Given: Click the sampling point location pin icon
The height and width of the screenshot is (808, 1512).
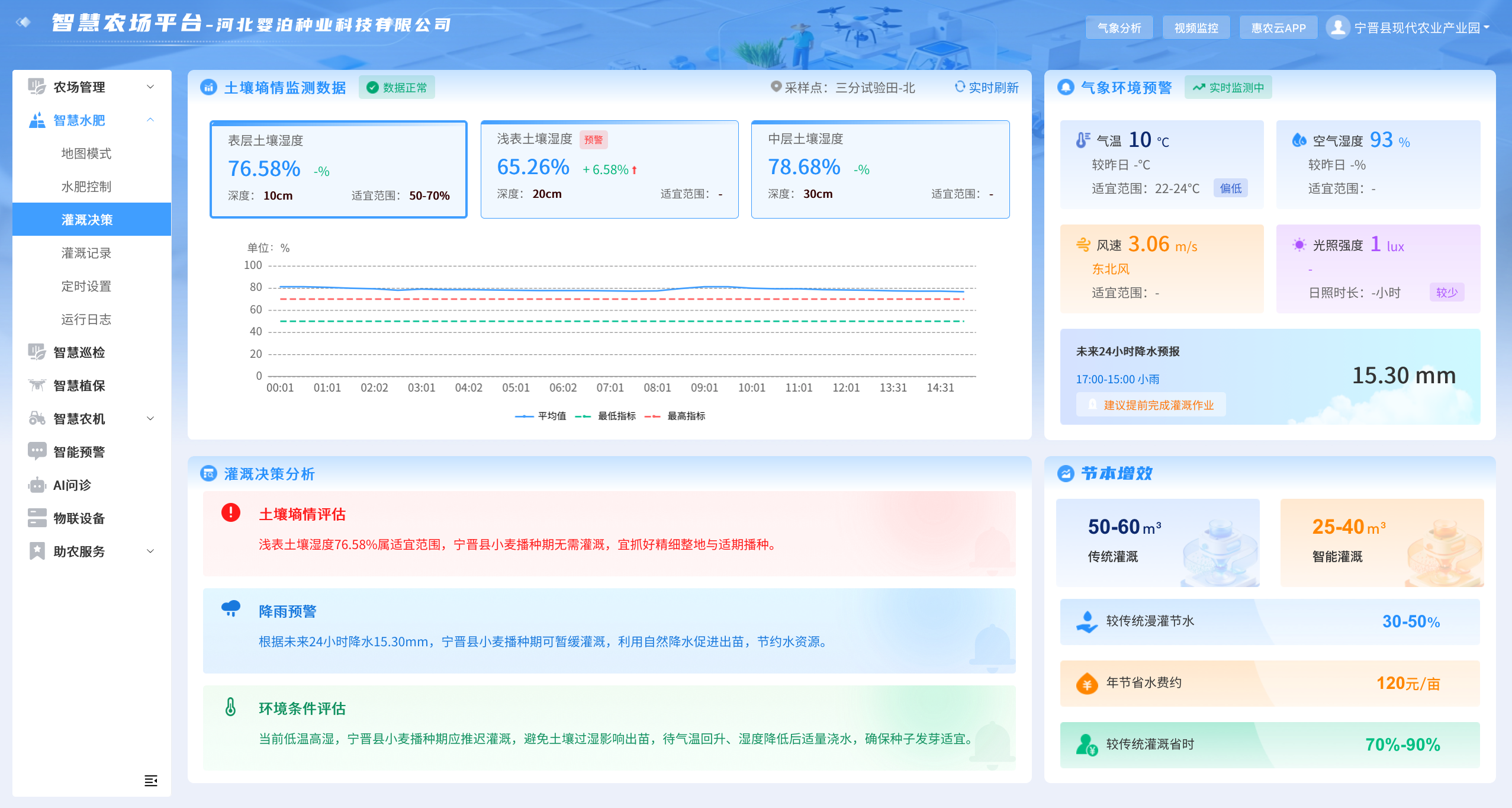Looking at the screenshot, I should [x=776, y=86].
